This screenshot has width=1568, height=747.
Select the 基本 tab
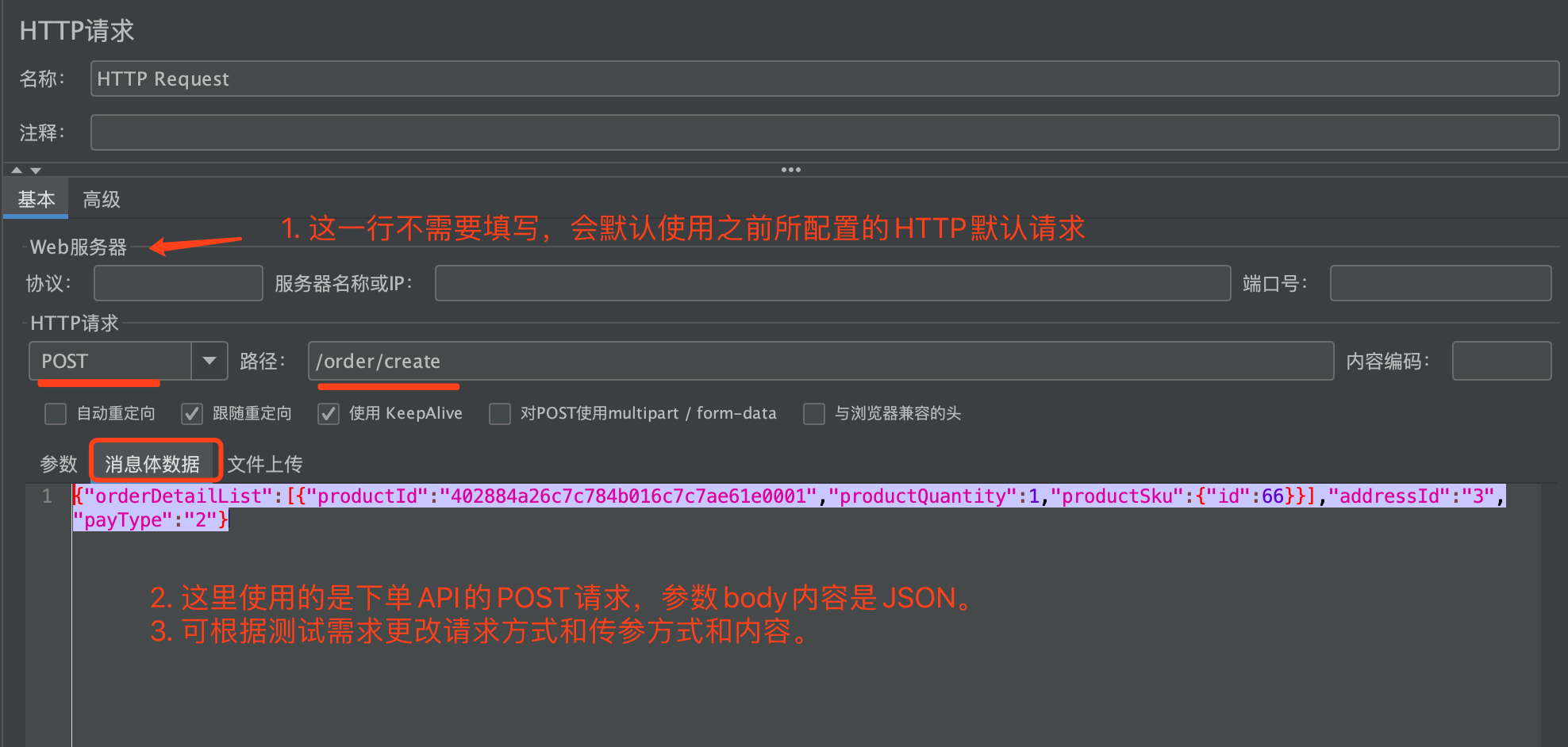(36, 198)
